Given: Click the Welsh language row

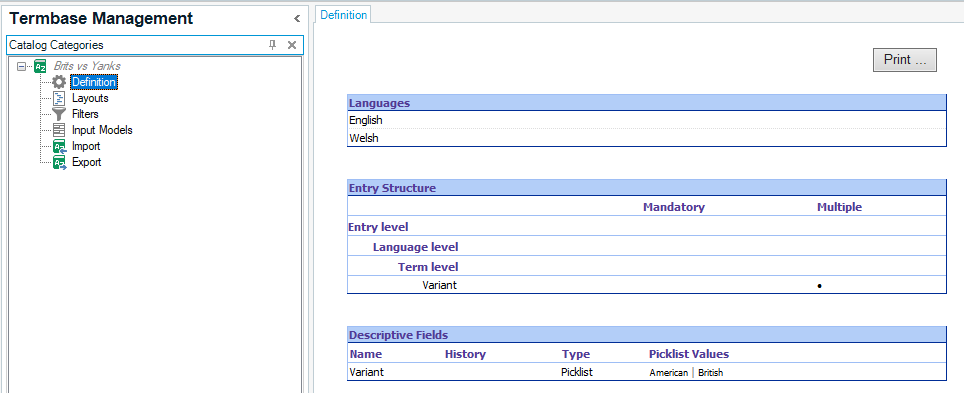Looking at the screenshot, I should [x=646, y=138].
